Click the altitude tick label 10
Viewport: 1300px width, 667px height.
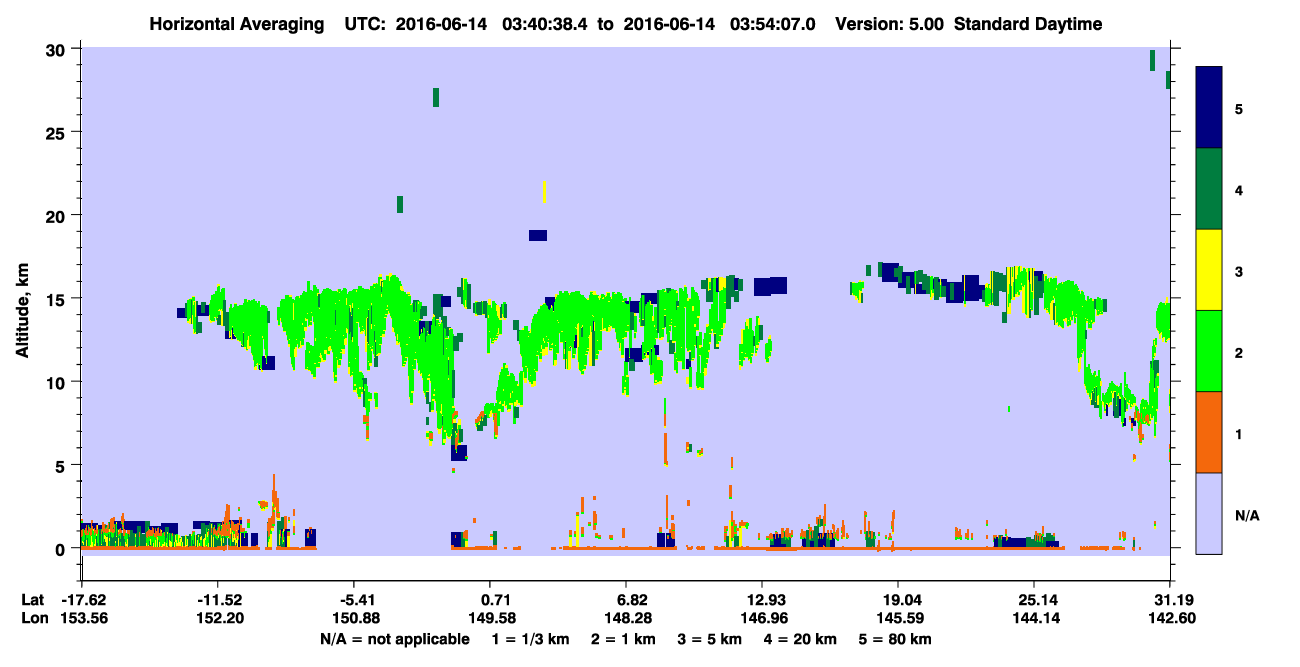tap(57, 382)
